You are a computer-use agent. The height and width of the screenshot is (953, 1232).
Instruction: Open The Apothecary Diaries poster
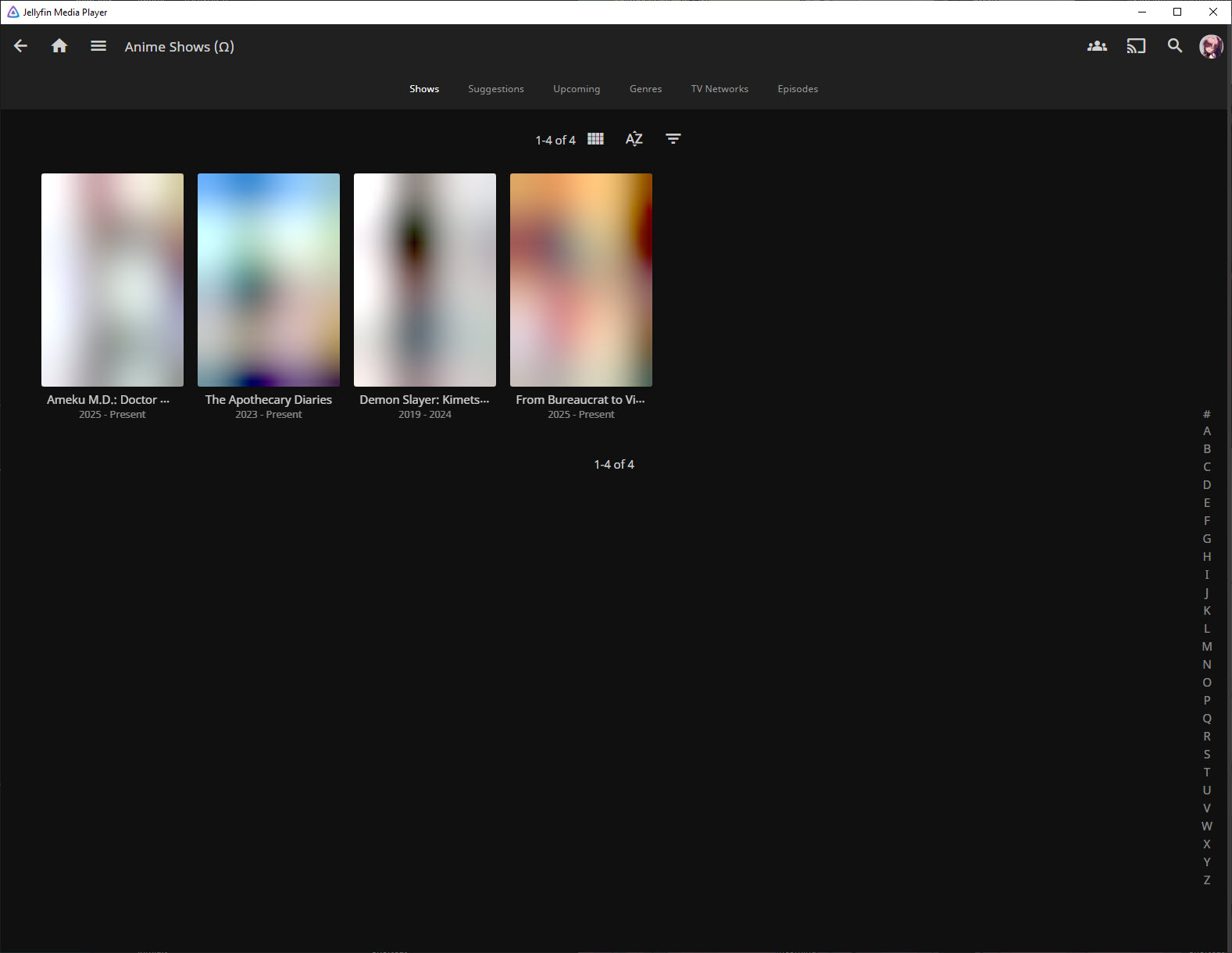(269, 280)
